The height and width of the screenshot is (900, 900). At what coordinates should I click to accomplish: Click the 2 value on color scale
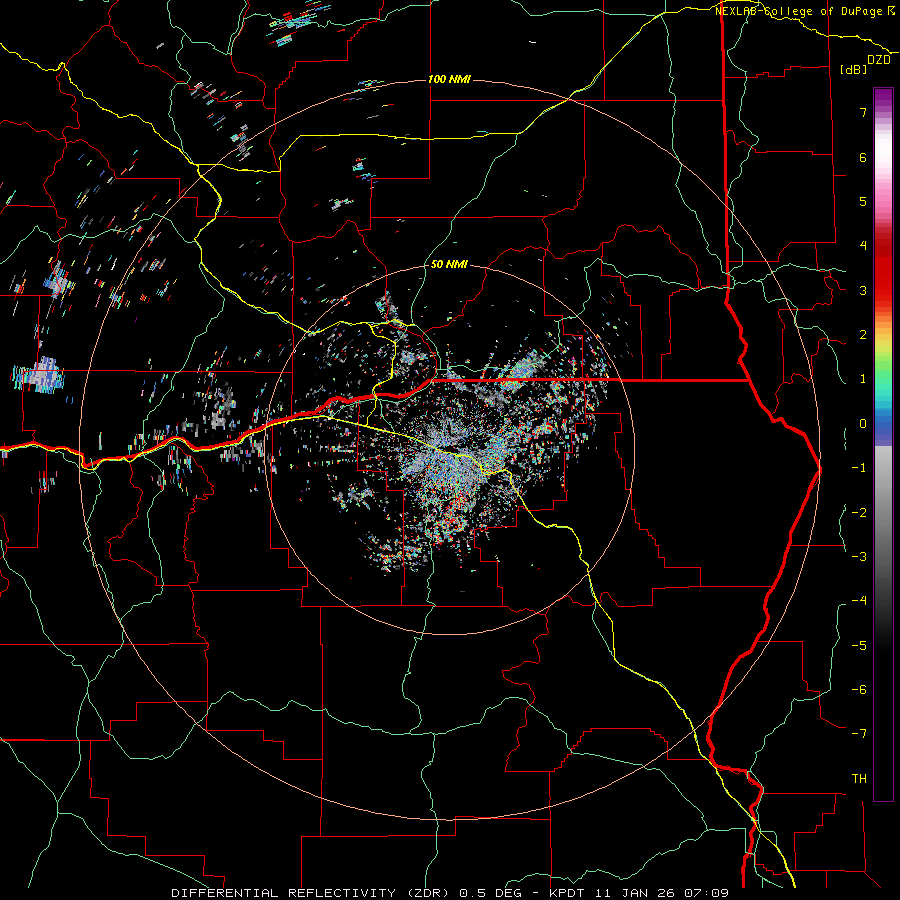[863, 335]
